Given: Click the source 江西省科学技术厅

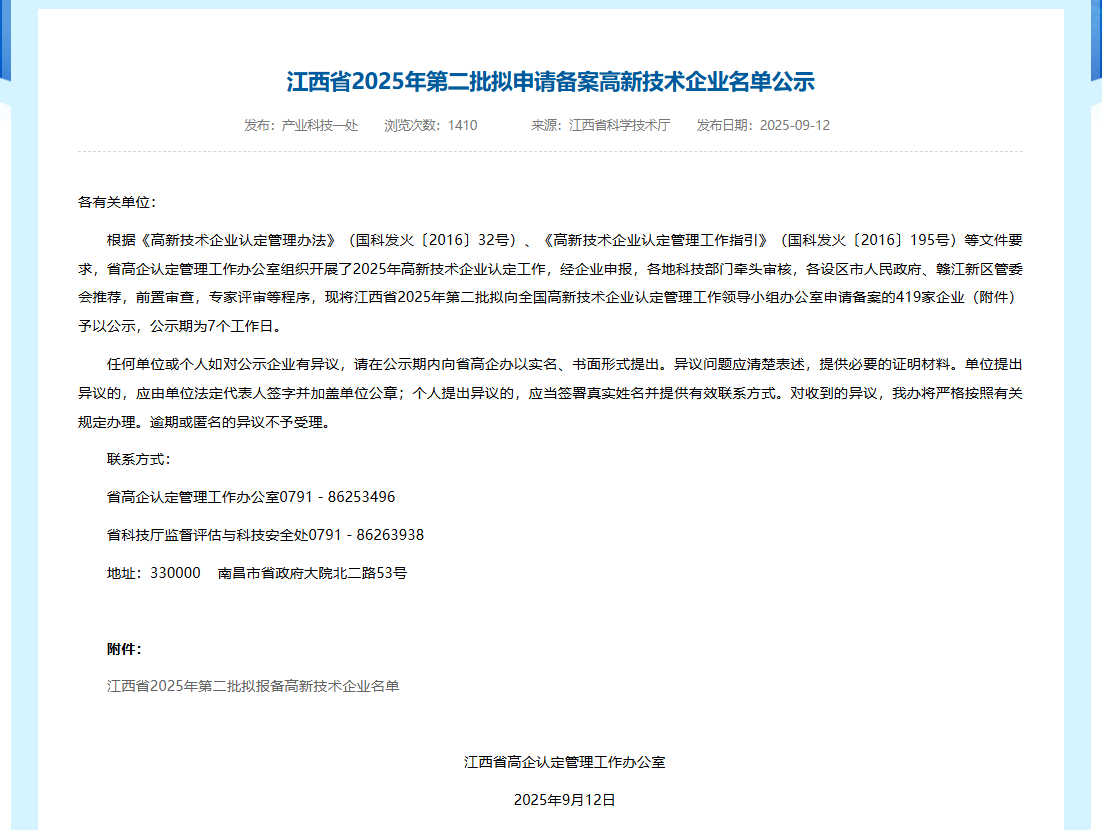Looking at the screenshot, I should point(619,125).
